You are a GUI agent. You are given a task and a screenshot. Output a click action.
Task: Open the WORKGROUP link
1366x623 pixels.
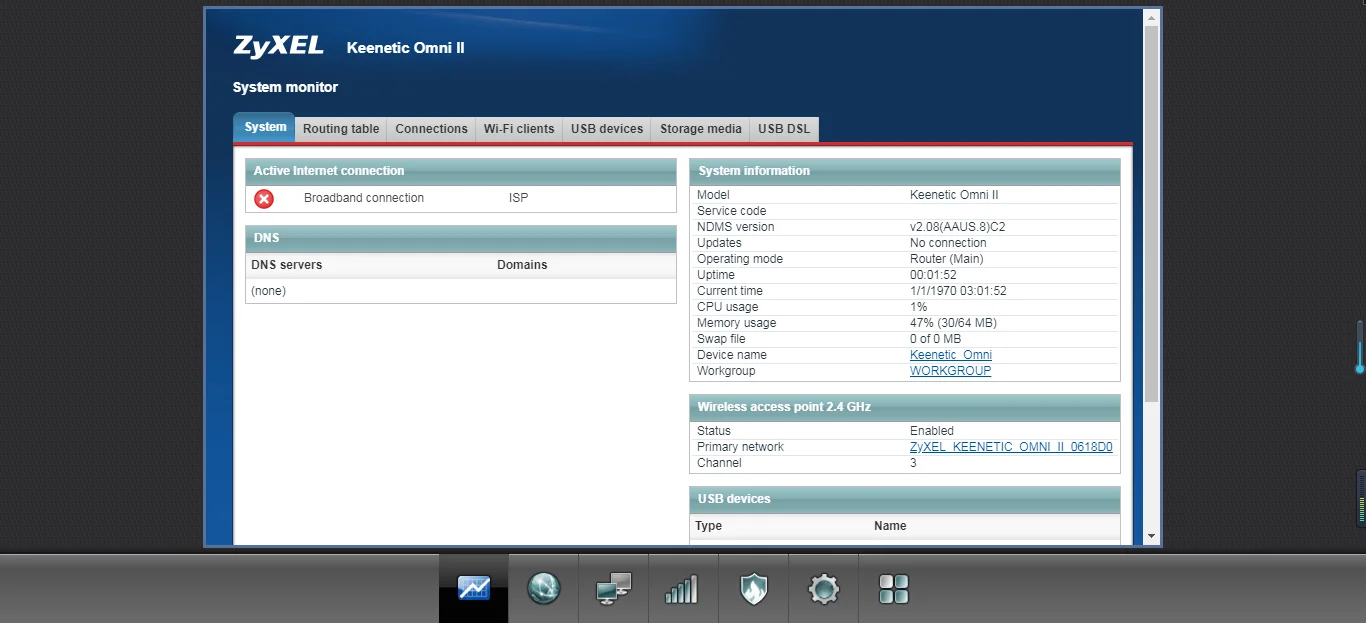coord(951,371)
